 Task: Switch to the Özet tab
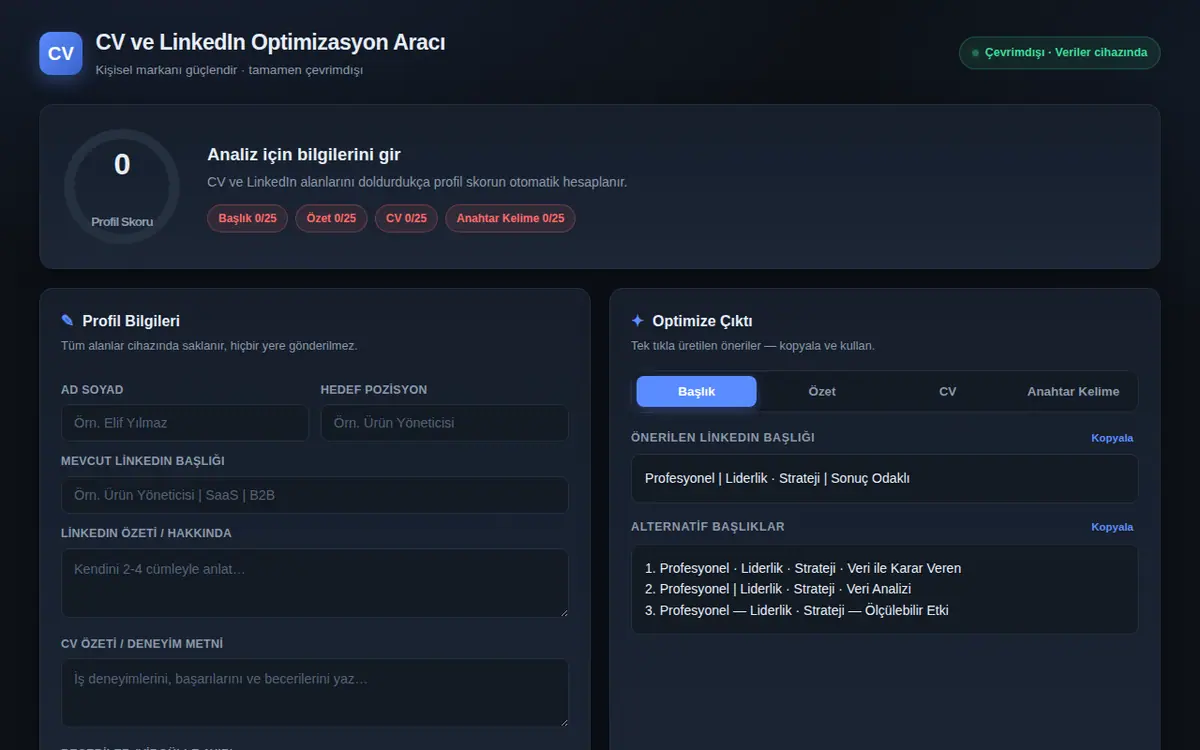822,392
